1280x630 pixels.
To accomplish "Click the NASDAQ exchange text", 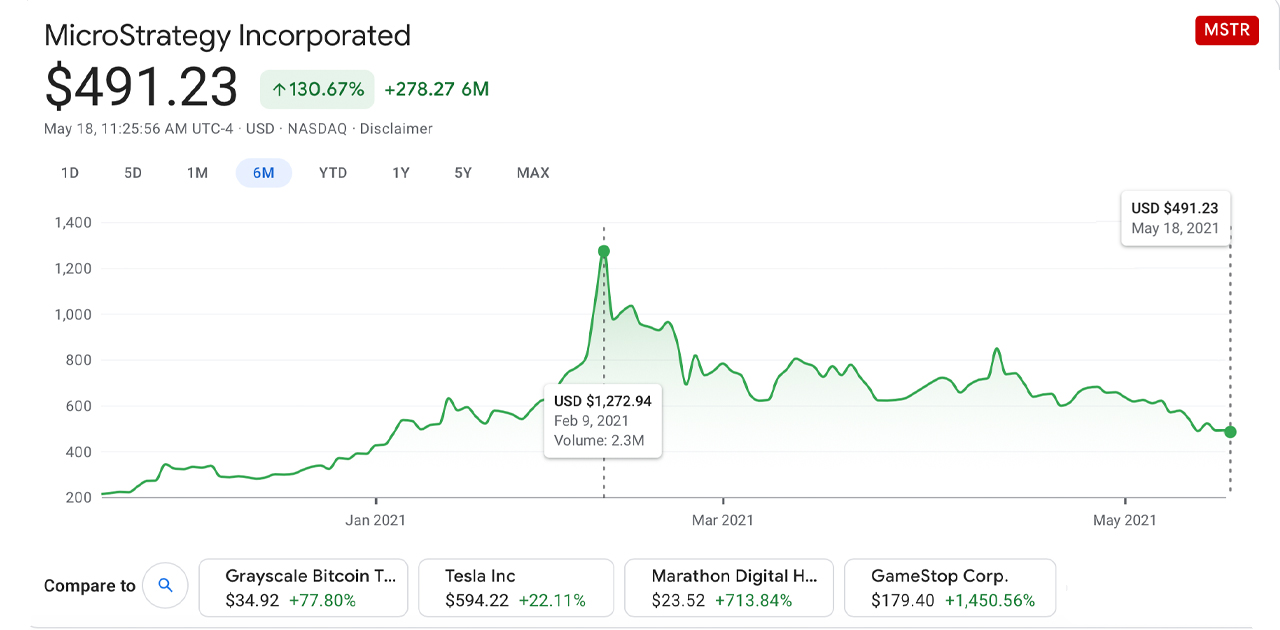I will 319,129.
